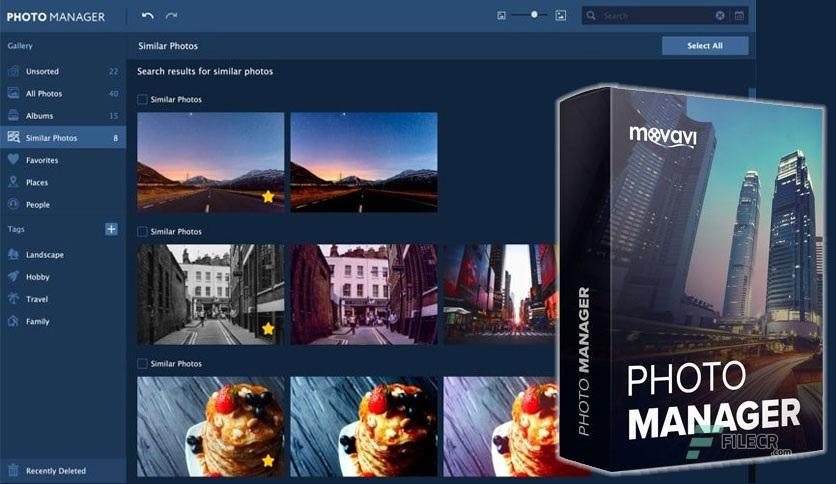
Task: Open Albums in the sidebar
Action: 63,116
